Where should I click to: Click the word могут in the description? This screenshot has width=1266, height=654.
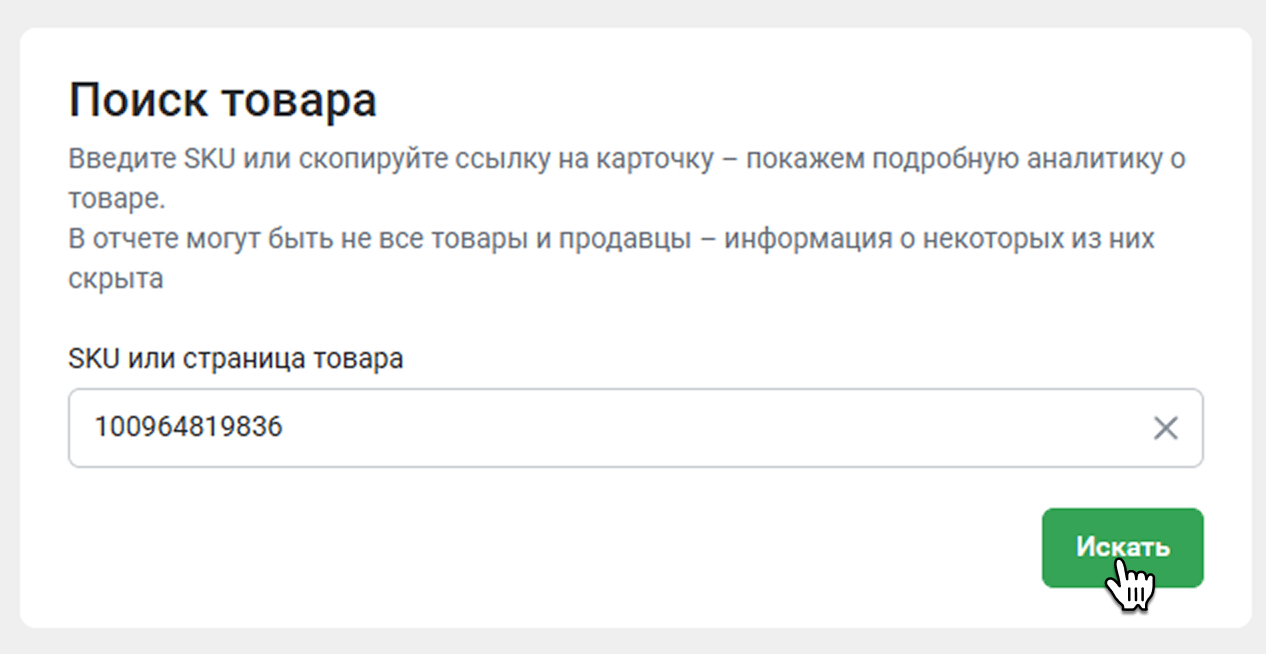click(x=208, y=240)
